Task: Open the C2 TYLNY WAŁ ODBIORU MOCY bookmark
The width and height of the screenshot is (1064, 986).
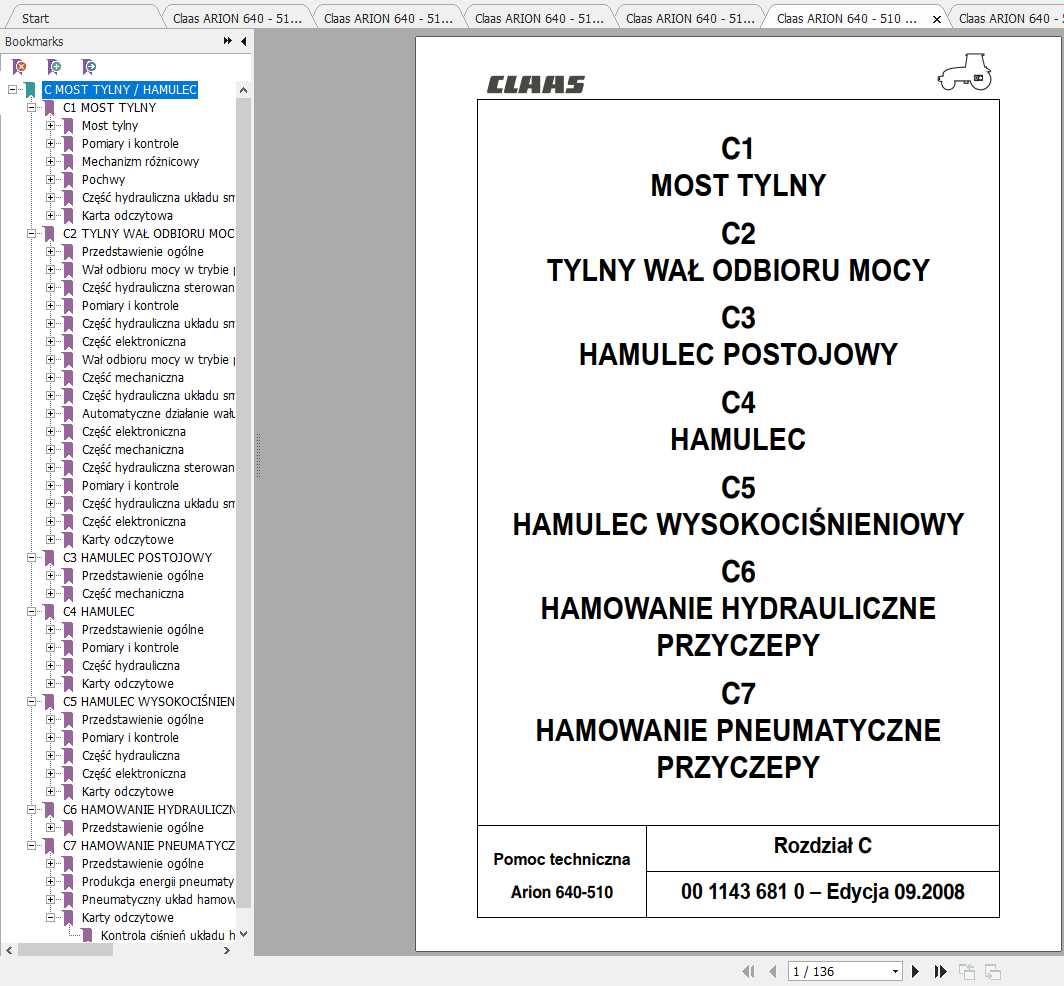Action: (x=149, y=233)
